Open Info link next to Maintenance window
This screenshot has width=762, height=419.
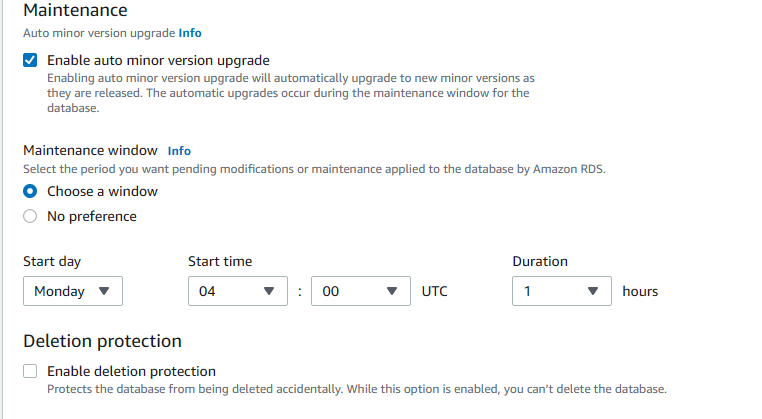tap(179, 151)
